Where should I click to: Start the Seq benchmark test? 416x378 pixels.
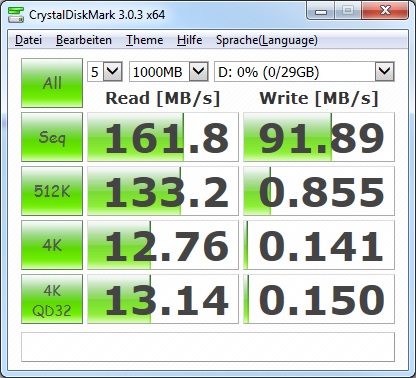pos(52,137)
